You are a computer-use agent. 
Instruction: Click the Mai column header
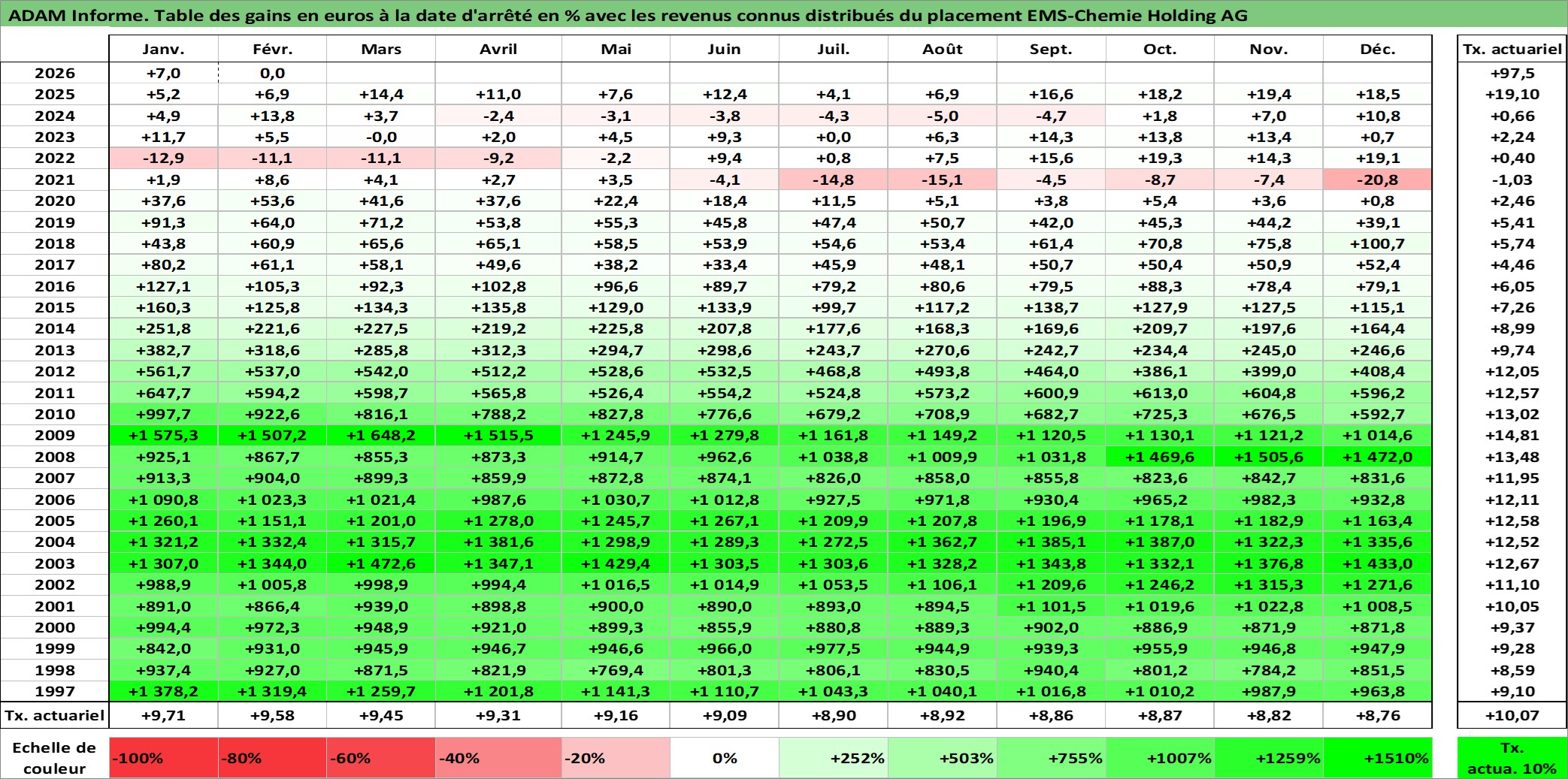(616, 49)
